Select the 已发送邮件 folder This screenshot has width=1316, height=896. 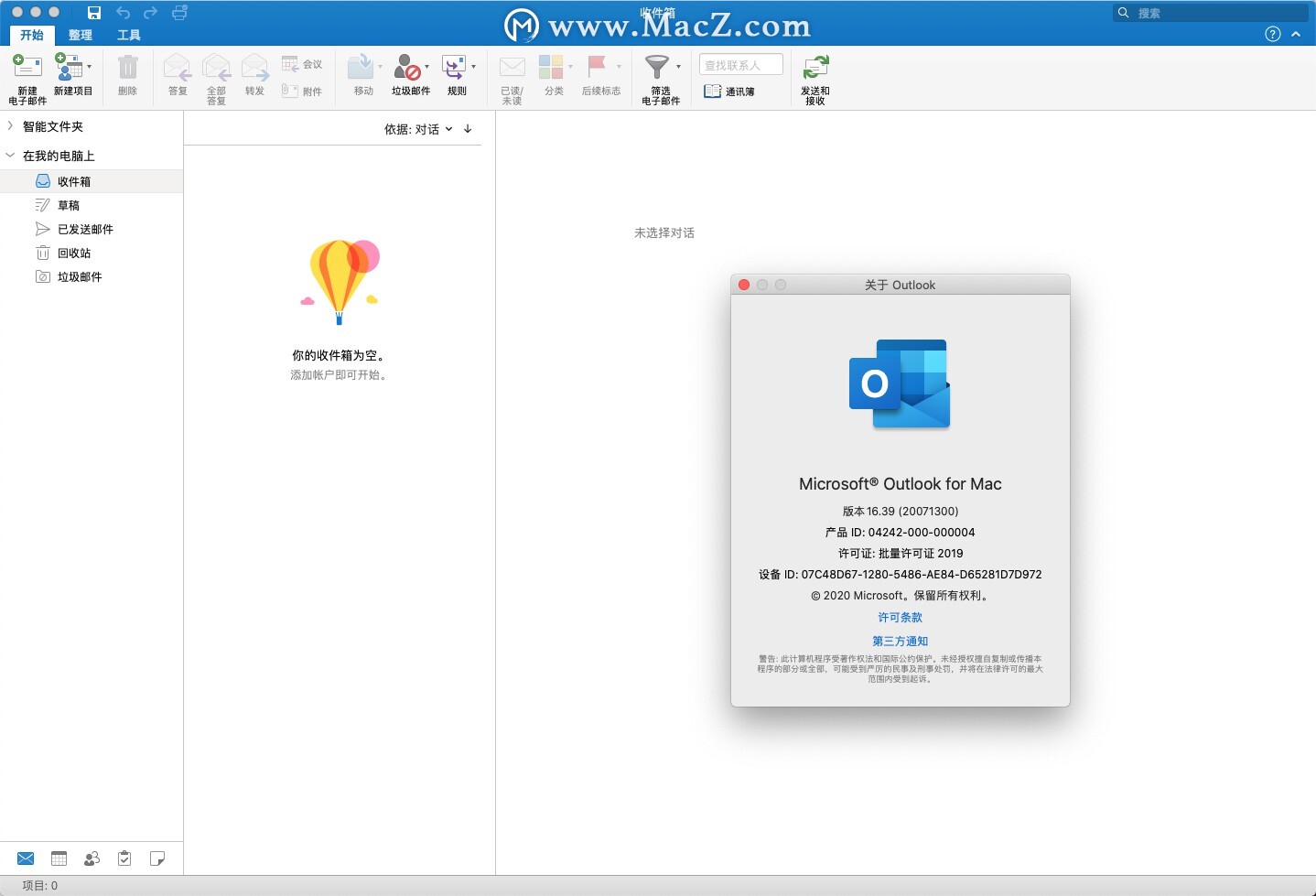92,229
